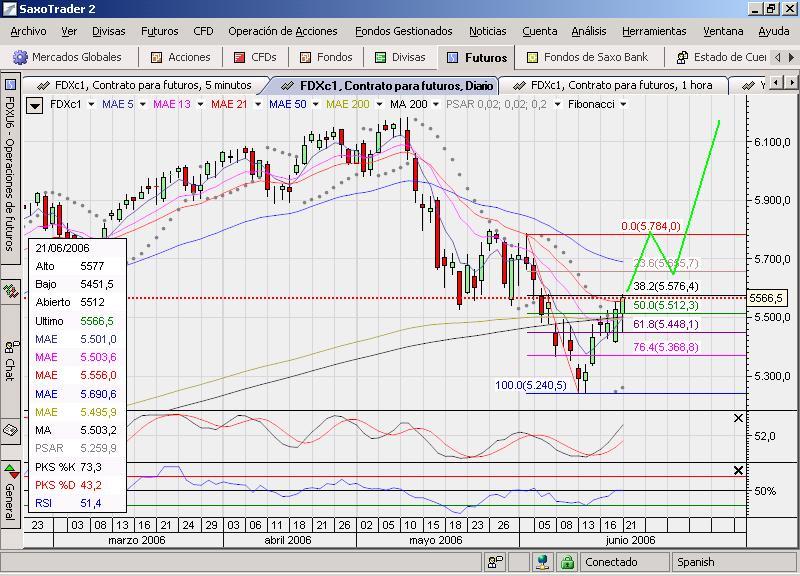The height and width of the screenshot is (576, 800).
Task: Expand the MAE 21 indicator dropdown
Action: (x=258, y=105)
